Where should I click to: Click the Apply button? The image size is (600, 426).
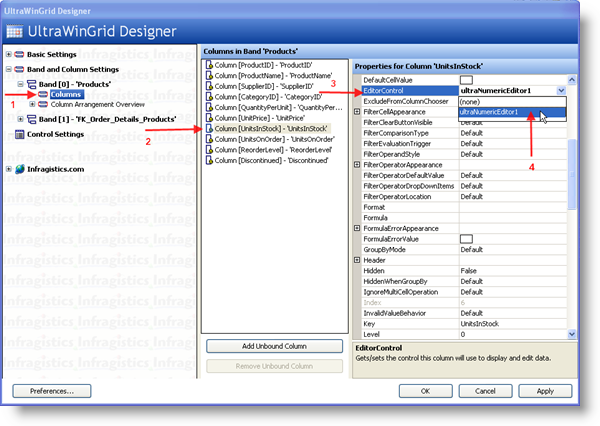545,391
